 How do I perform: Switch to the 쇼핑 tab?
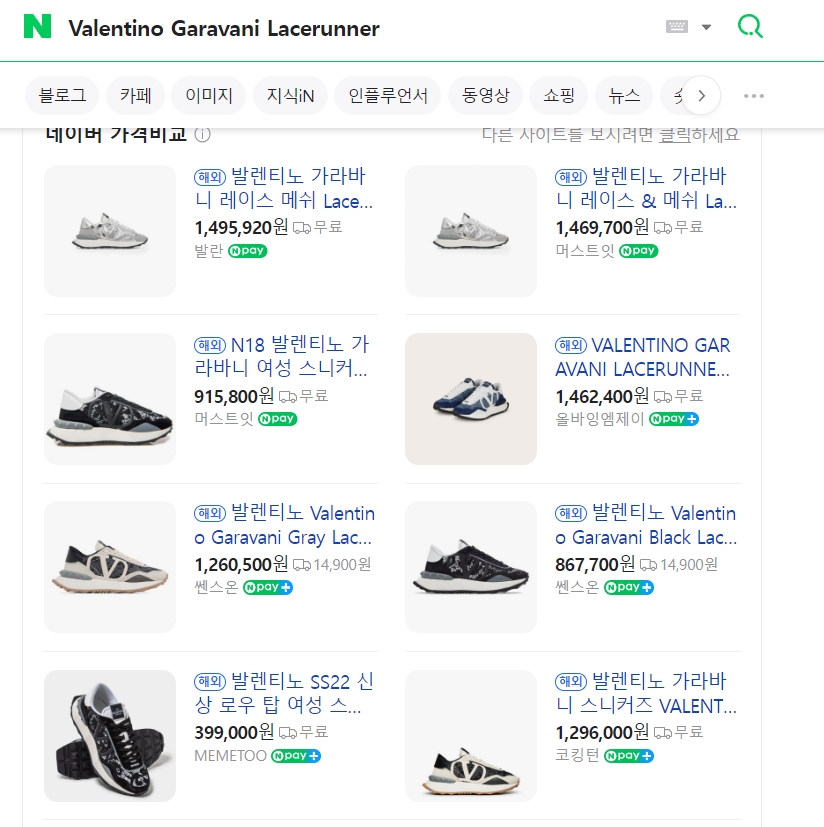pyautogui.click(x=559, y=96)
